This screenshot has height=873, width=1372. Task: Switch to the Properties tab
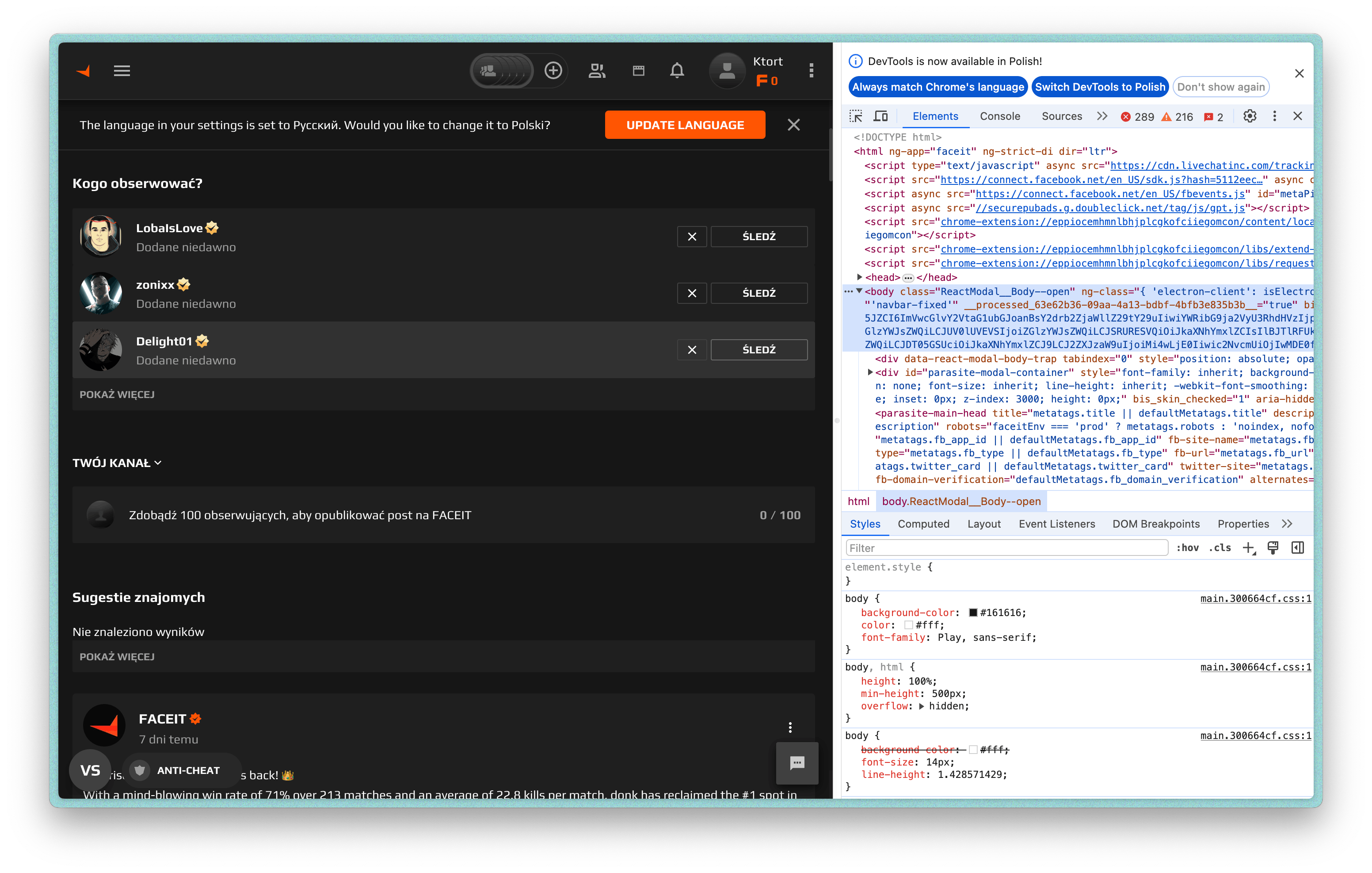pos(1243,524)
